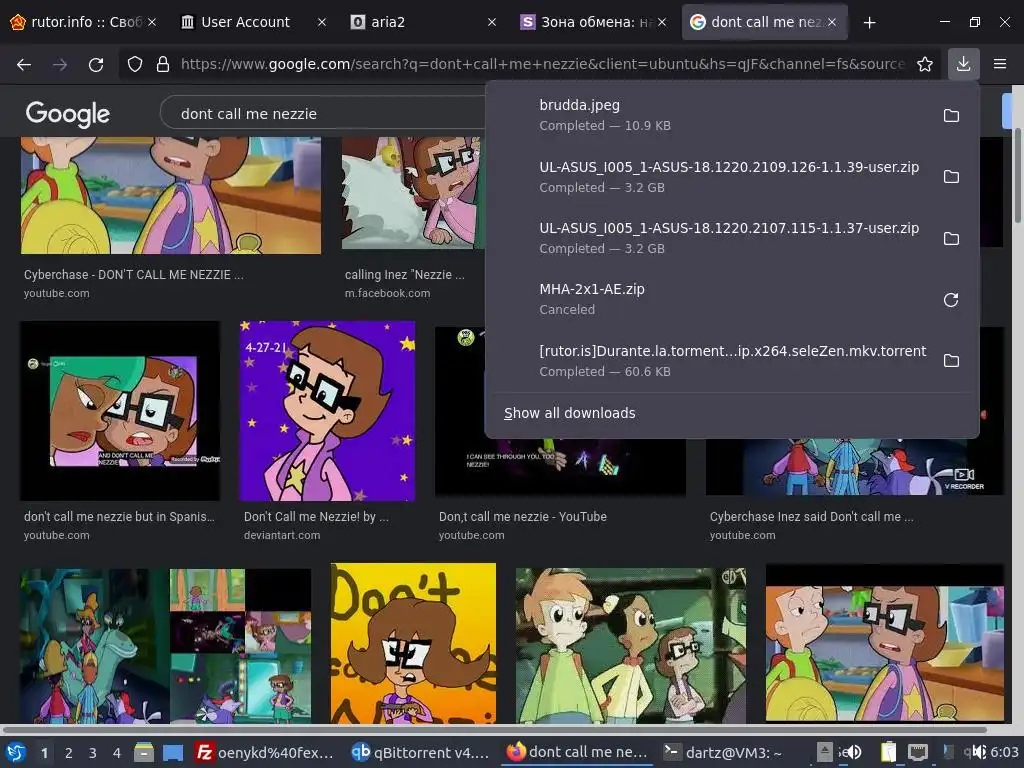Open the network tray icon
This screenshot has height=768, width=1024.
tap(918, 753)
